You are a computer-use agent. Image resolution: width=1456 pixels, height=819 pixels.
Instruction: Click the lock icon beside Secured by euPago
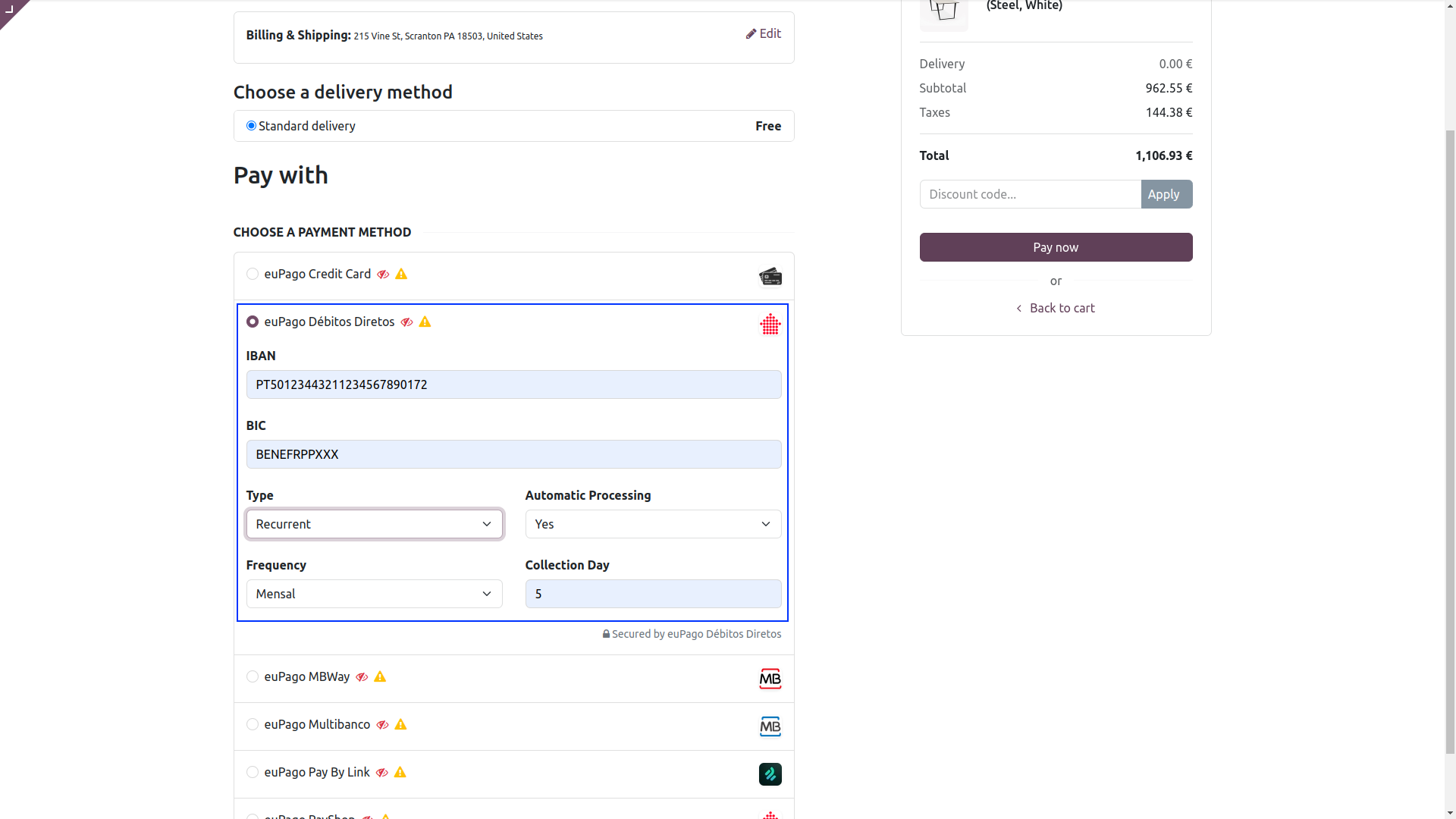point(606,634)
